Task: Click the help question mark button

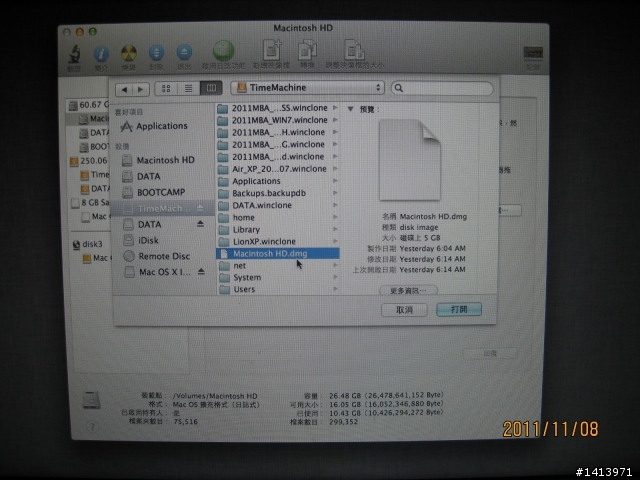Action: 92,427
